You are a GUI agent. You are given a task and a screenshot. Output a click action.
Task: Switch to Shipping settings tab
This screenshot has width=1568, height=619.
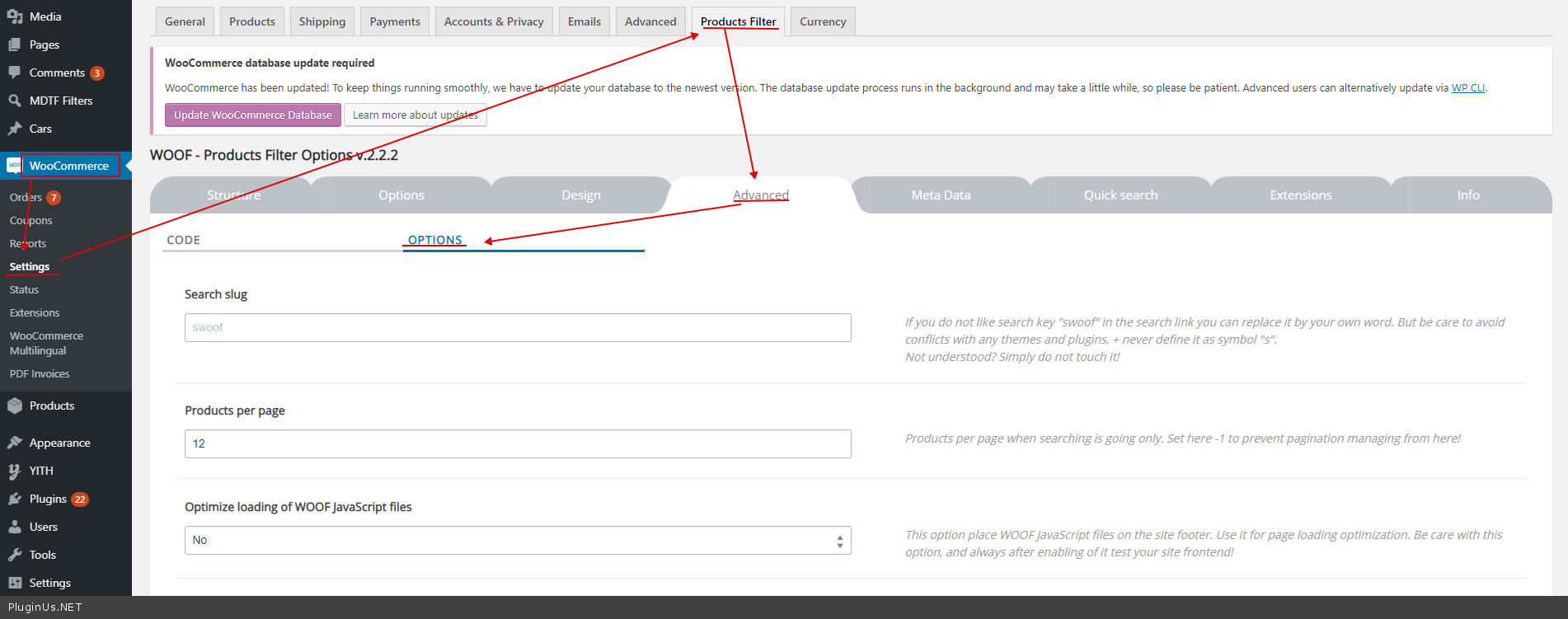322,21
